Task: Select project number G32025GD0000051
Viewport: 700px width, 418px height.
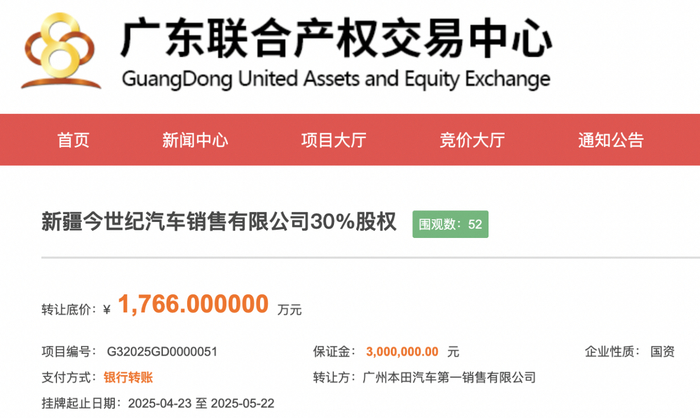Action: (161, 352)
